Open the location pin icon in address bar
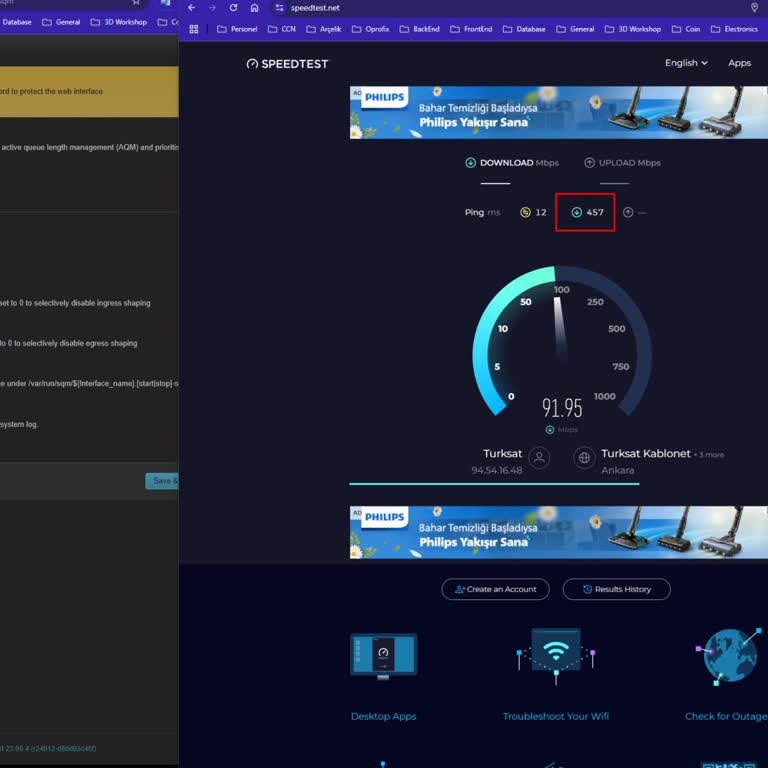 754,8
